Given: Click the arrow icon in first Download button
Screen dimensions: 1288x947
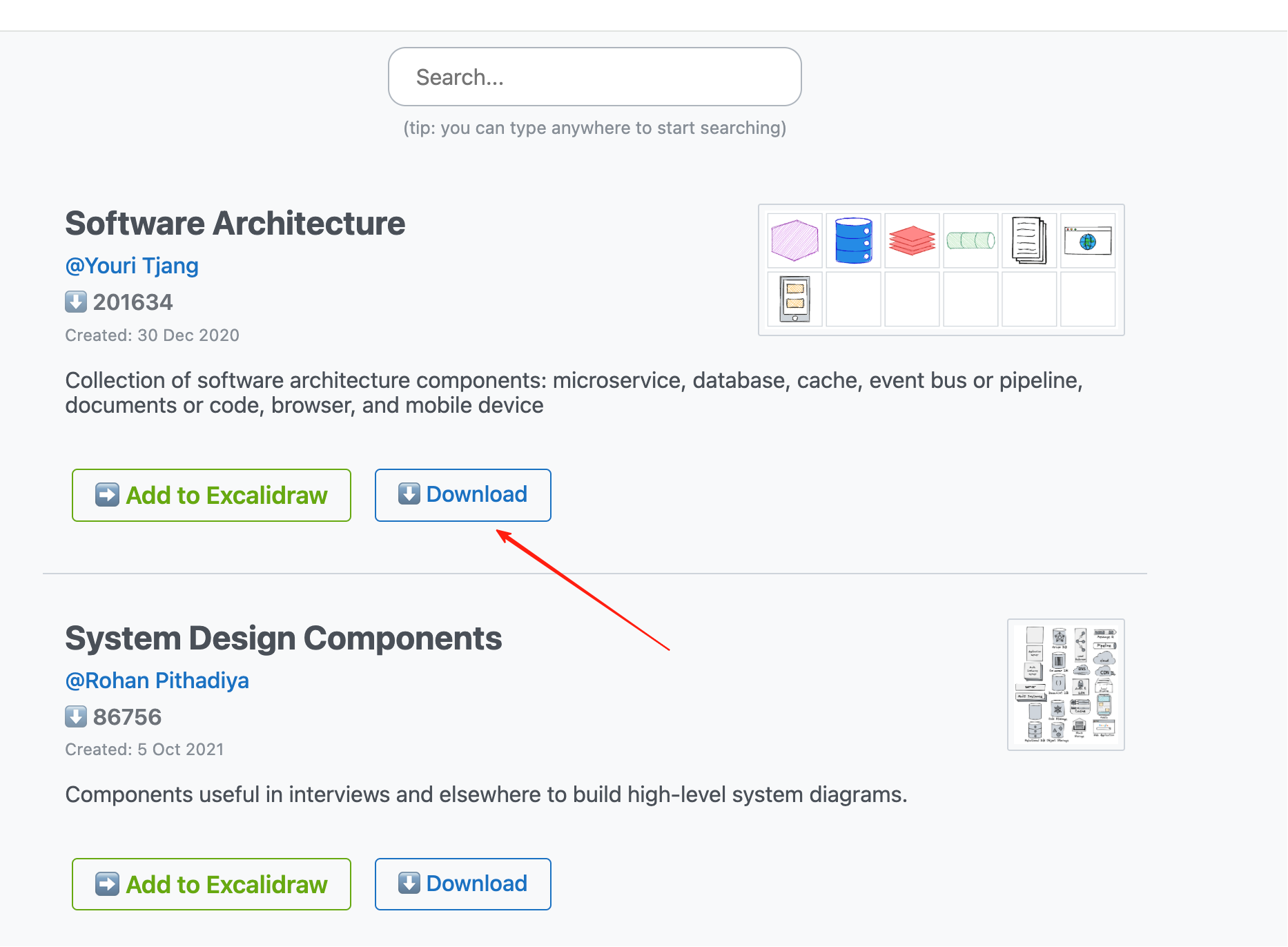Looking at the screenshot, I should (409, 494).
